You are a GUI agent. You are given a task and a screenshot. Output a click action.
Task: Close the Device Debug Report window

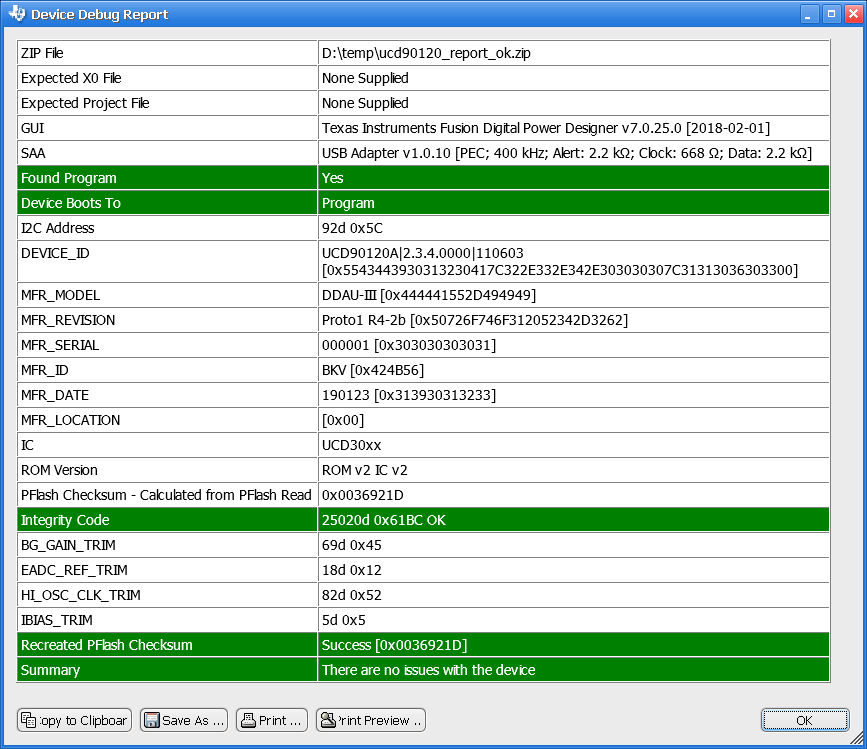(x=854, y=14)
